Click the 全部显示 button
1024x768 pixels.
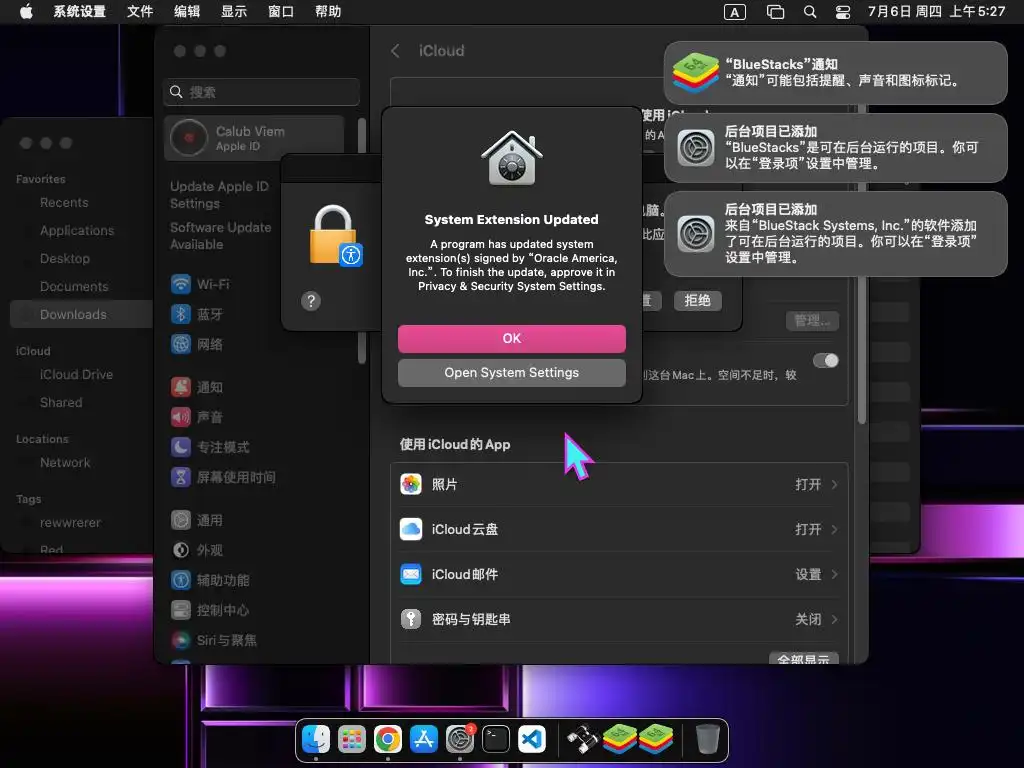[803, 658]
